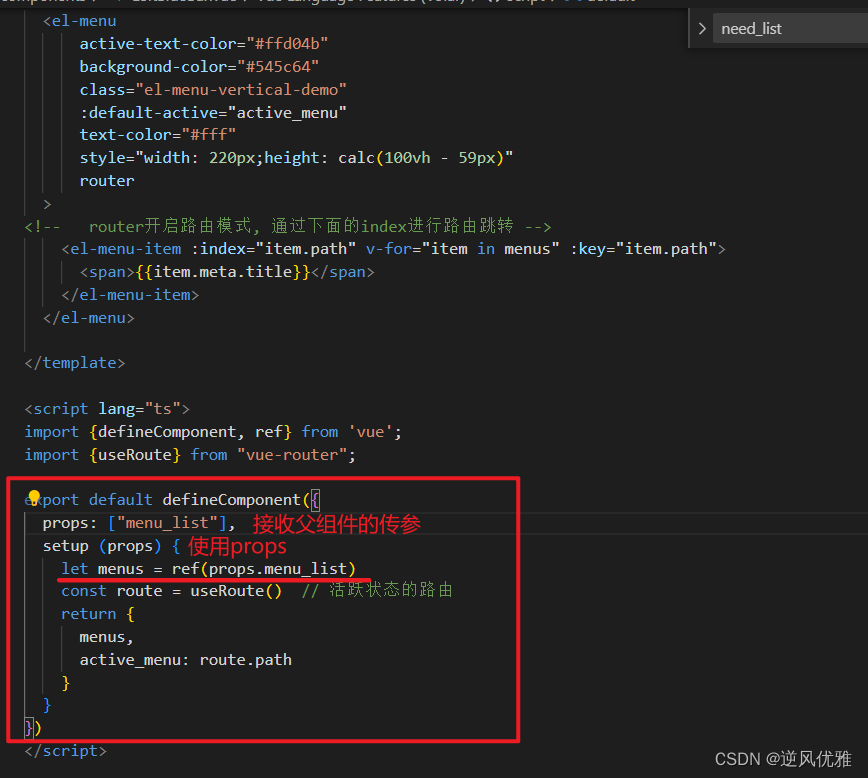Click the closing template tag
The width and height of the screenshot is (868, 778).
coord(74,362)
